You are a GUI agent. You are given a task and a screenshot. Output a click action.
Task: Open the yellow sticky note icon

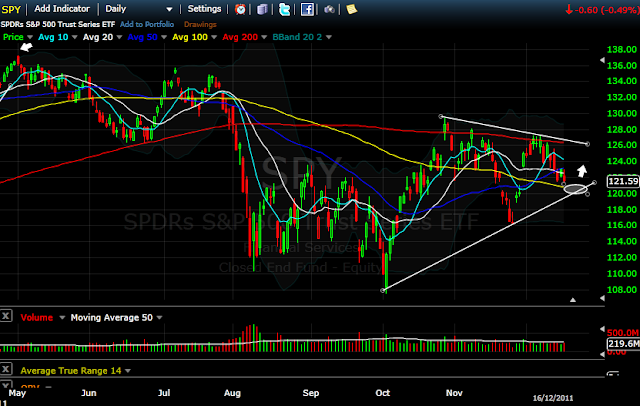point(351,9)
